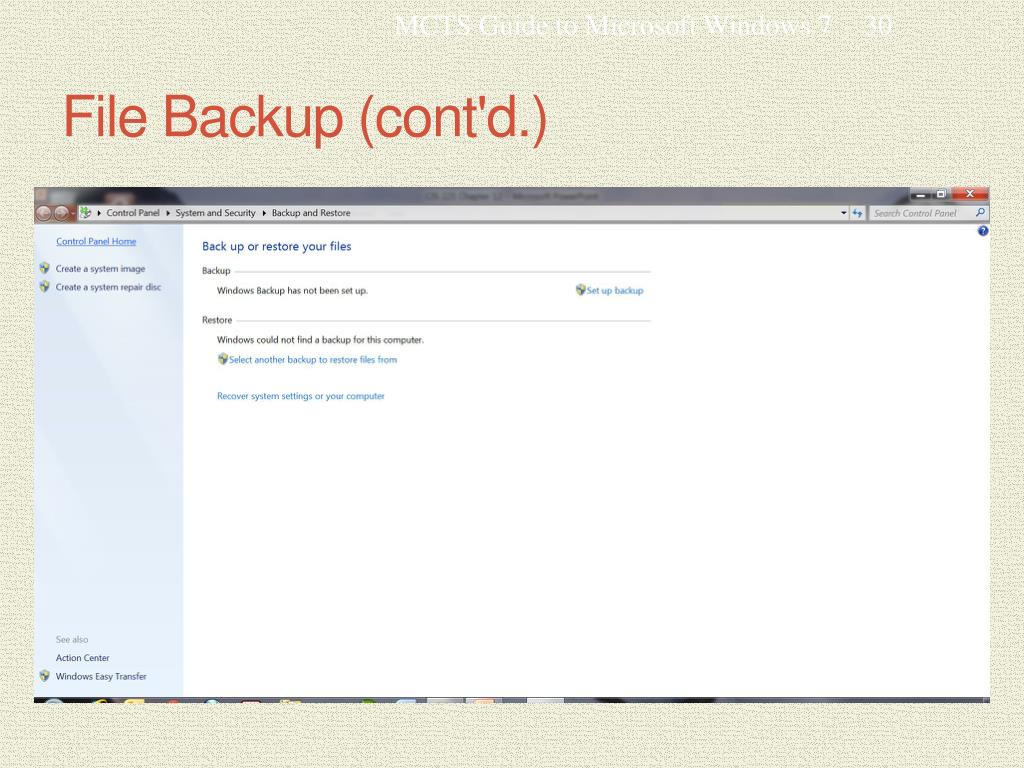Viewport: 1024px width, 768px height.
Task: Click the refresh button beside address bar
Action: pos(857,213)
